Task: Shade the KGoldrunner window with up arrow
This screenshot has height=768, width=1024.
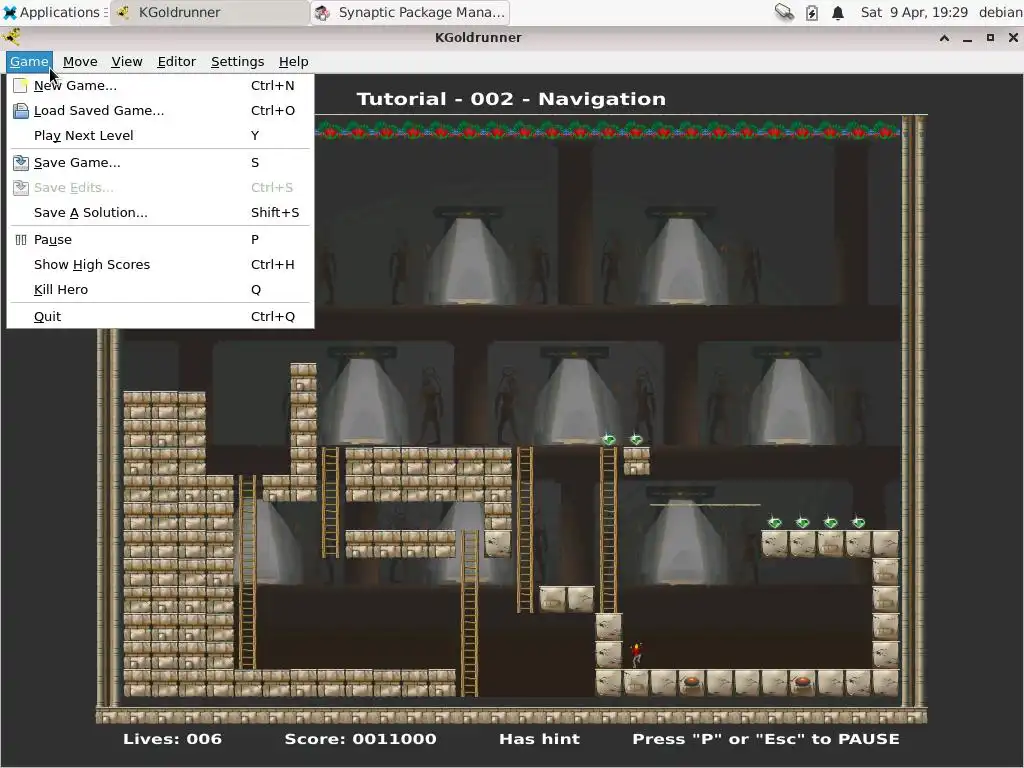Action: pos(944,38)
